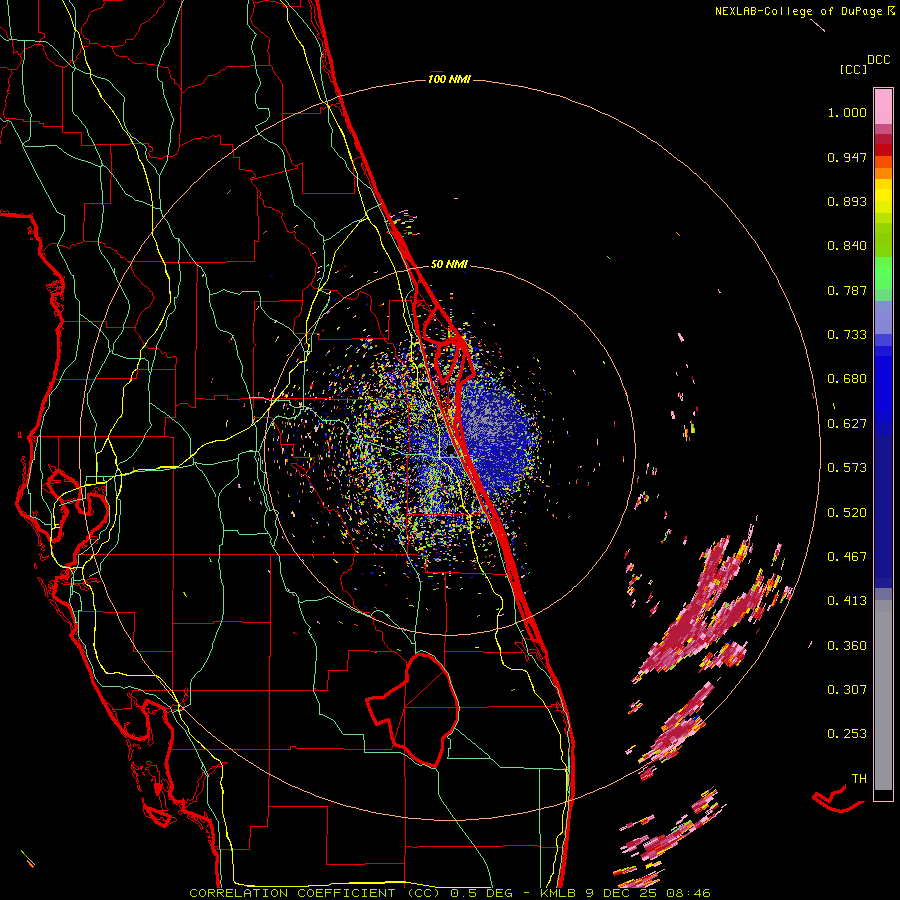Select the 0.840 legend value
Screen dimensions: 900x900
(x=847, y=246)
